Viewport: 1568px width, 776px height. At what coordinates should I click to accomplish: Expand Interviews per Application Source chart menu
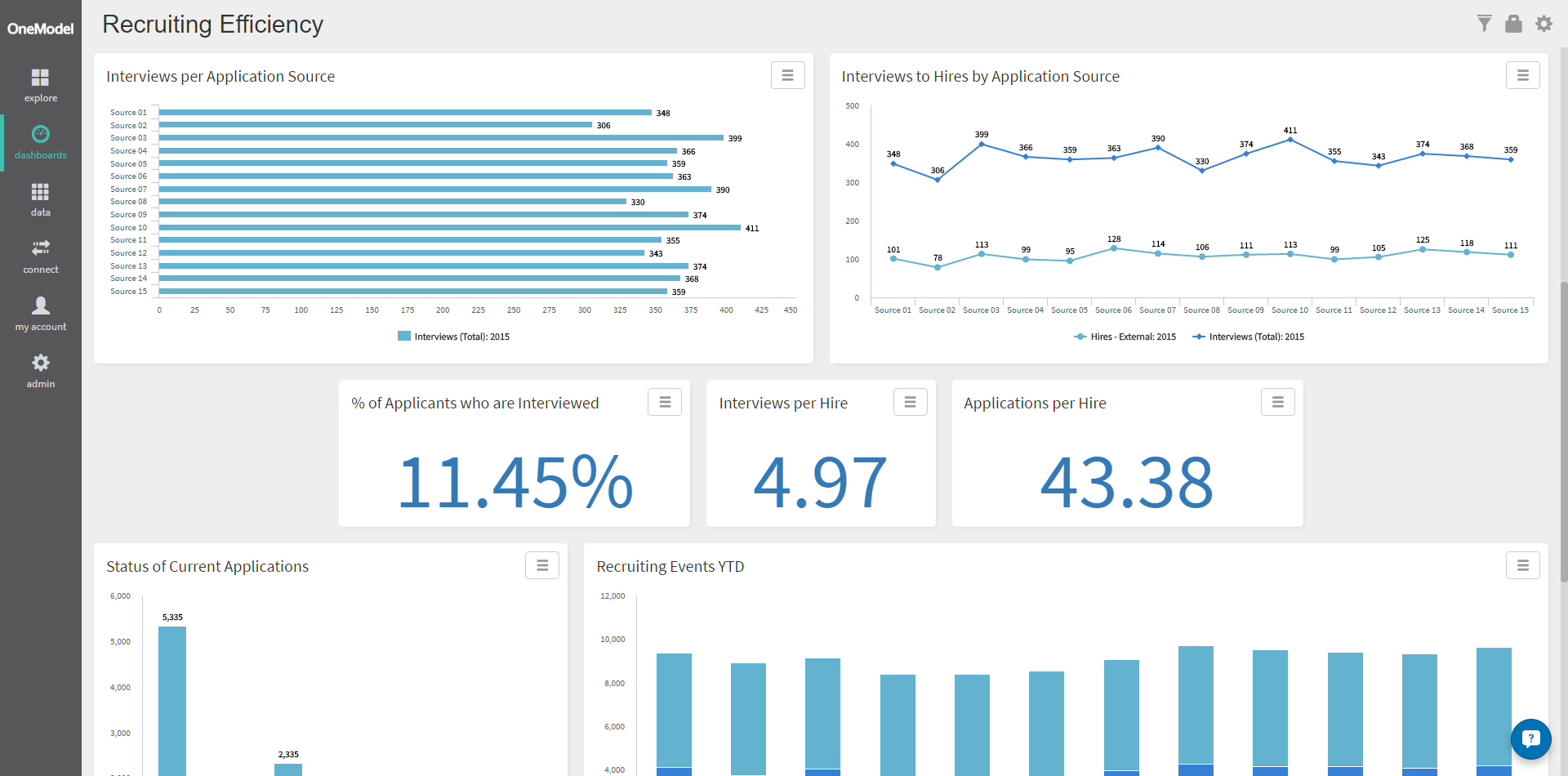click(x=787, y=75)
